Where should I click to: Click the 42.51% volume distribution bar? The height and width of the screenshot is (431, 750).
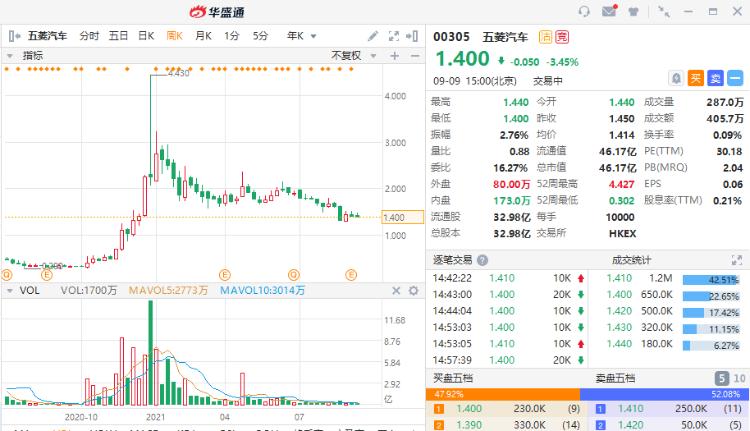(711, 280)
